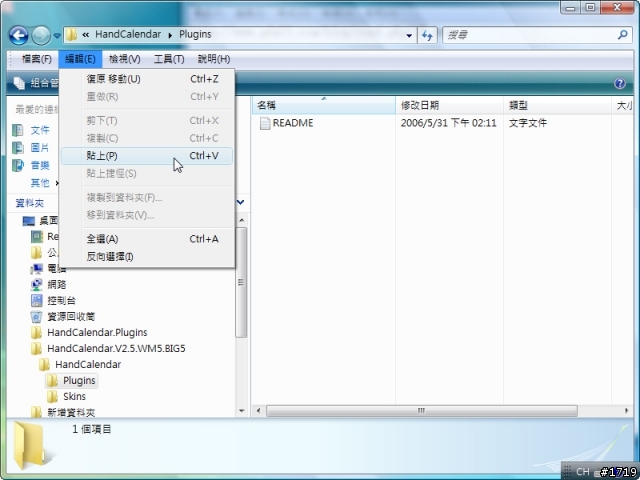The image size is (640, 480).
Task: Click the Skins folder icon in tree
Action: click(52, 396)
